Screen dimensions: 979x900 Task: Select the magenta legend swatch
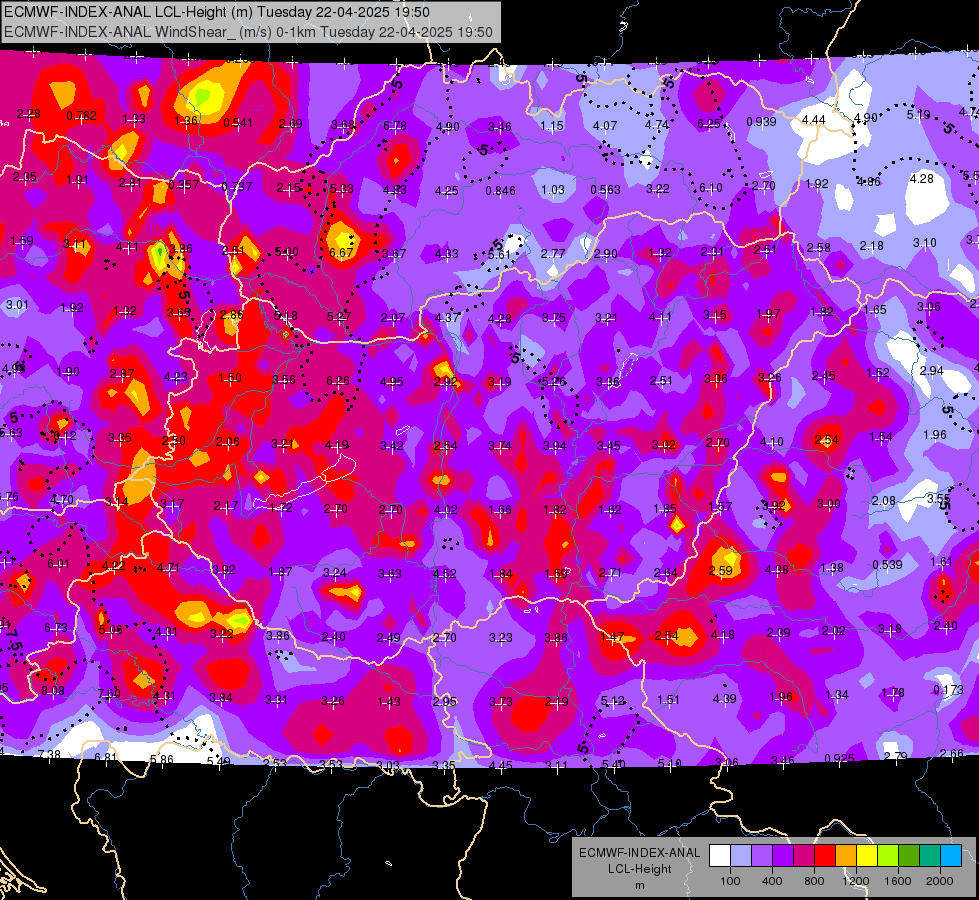tap(804, 856)
